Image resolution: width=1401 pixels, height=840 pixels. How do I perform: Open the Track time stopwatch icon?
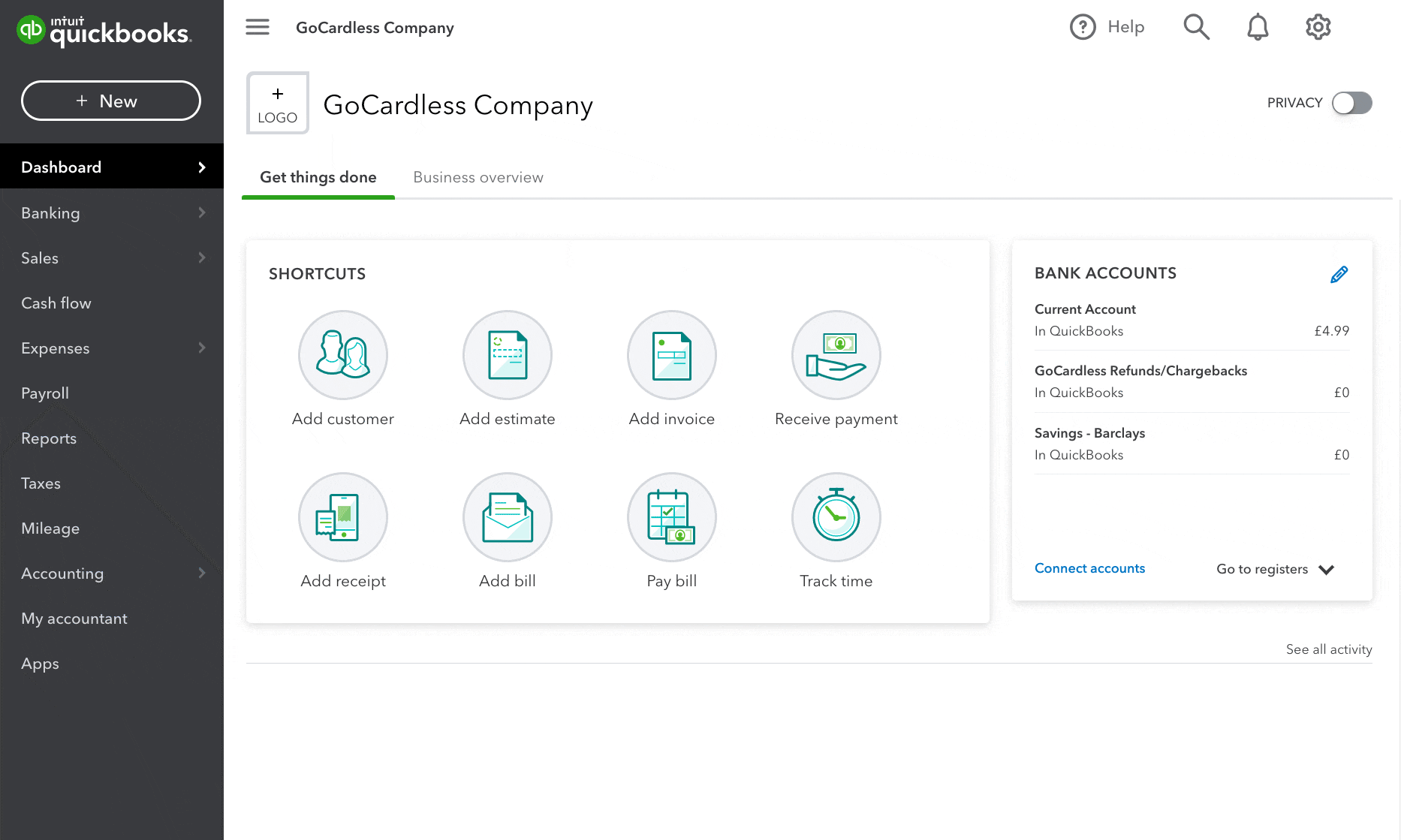[836, 517]
